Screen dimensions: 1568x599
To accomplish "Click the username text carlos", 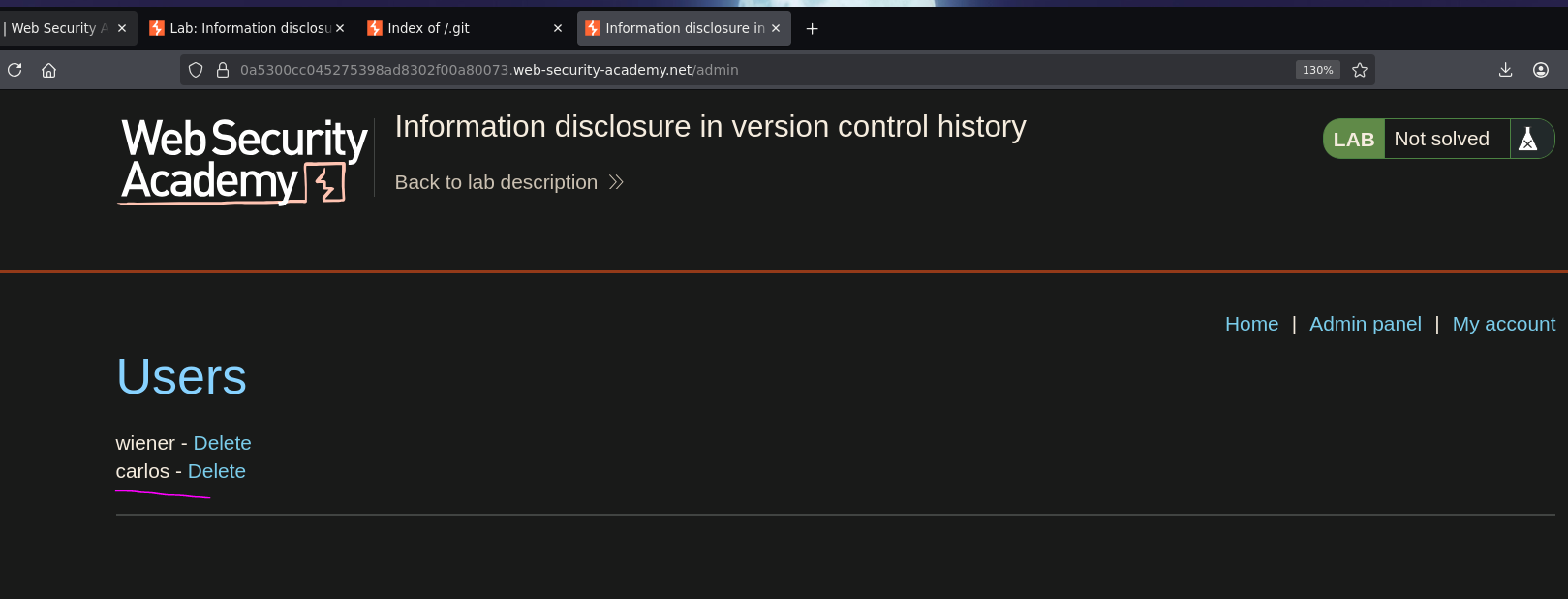I will (x=142, y=471).
